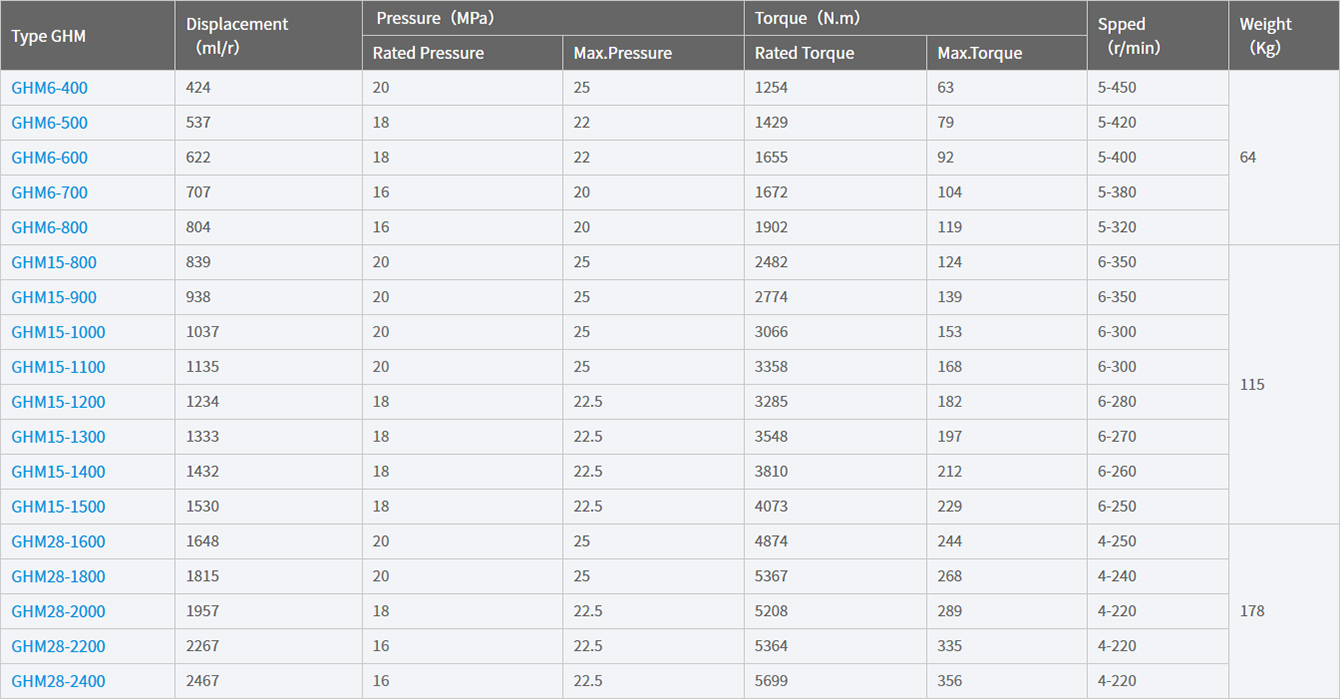Click the Rated Torque column header

click(804, 53)
